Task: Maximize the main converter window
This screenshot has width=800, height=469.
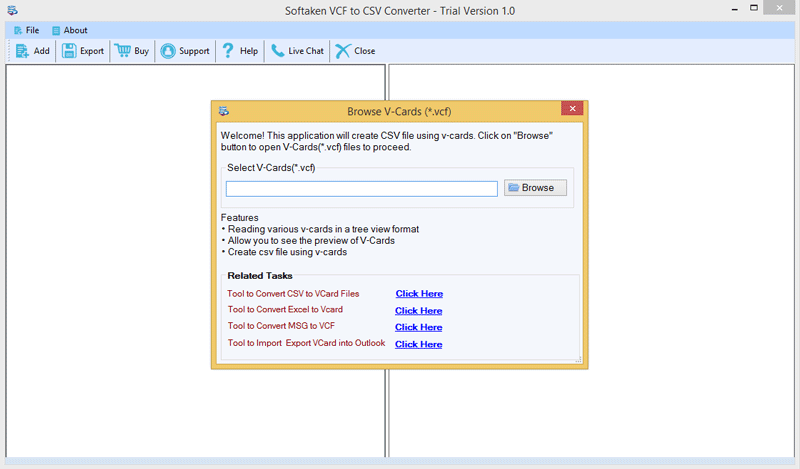Action: (754, 8)
